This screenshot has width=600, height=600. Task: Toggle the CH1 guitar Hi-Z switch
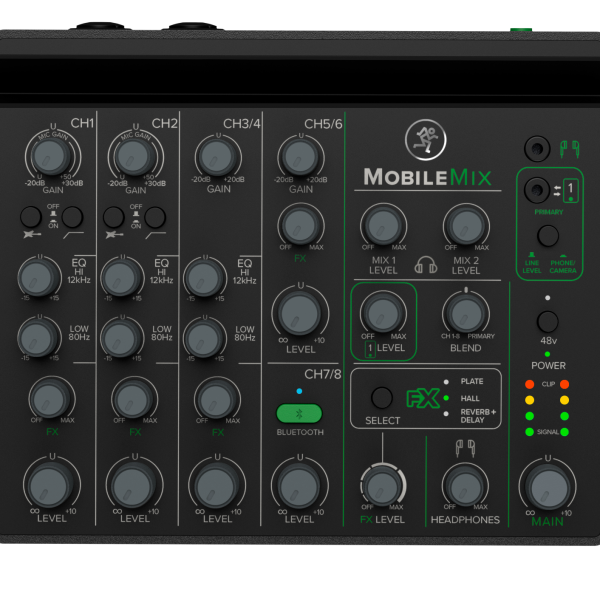pos(31,217)
